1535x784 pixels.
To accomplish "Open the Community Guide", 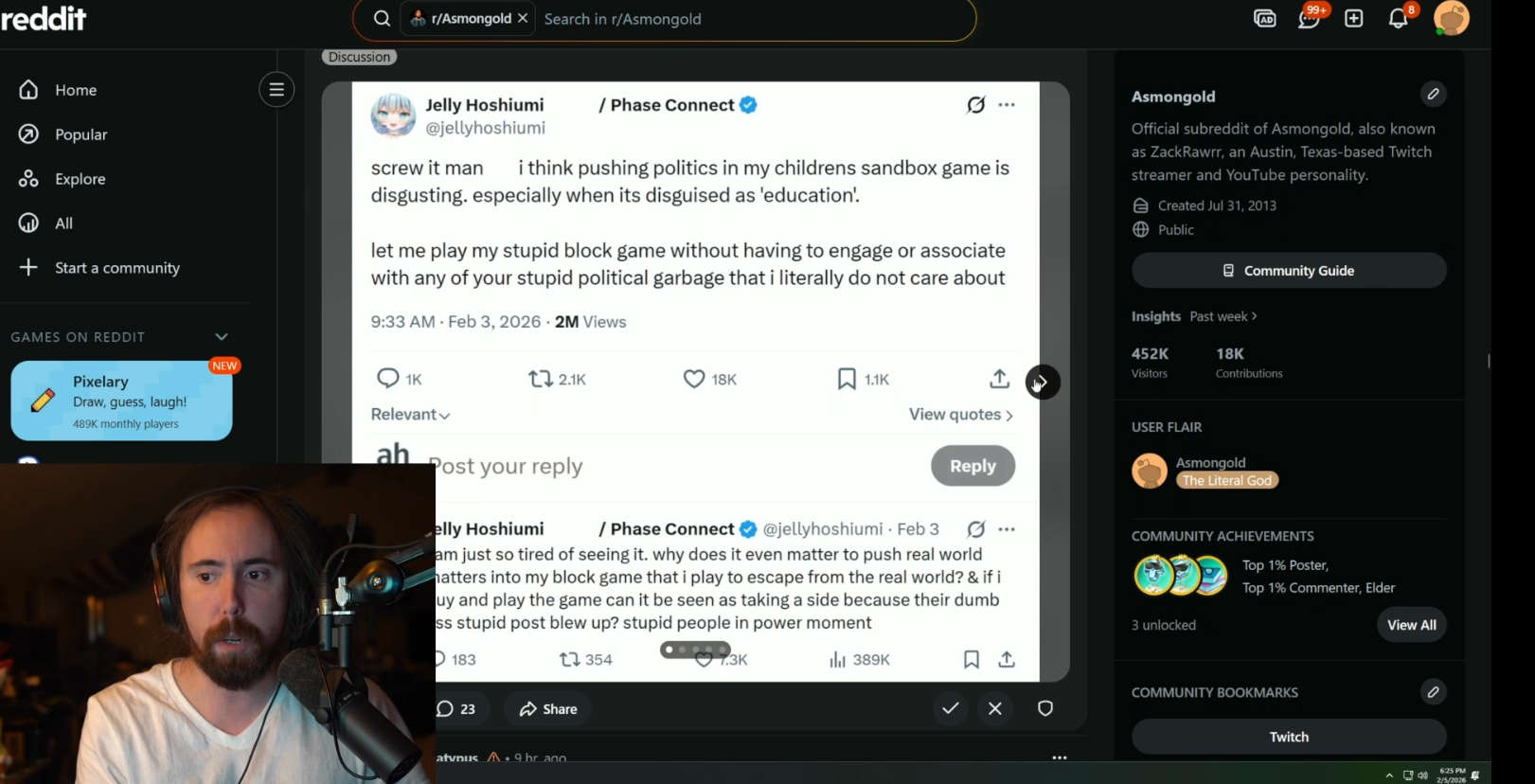I will click(1289, 271).
